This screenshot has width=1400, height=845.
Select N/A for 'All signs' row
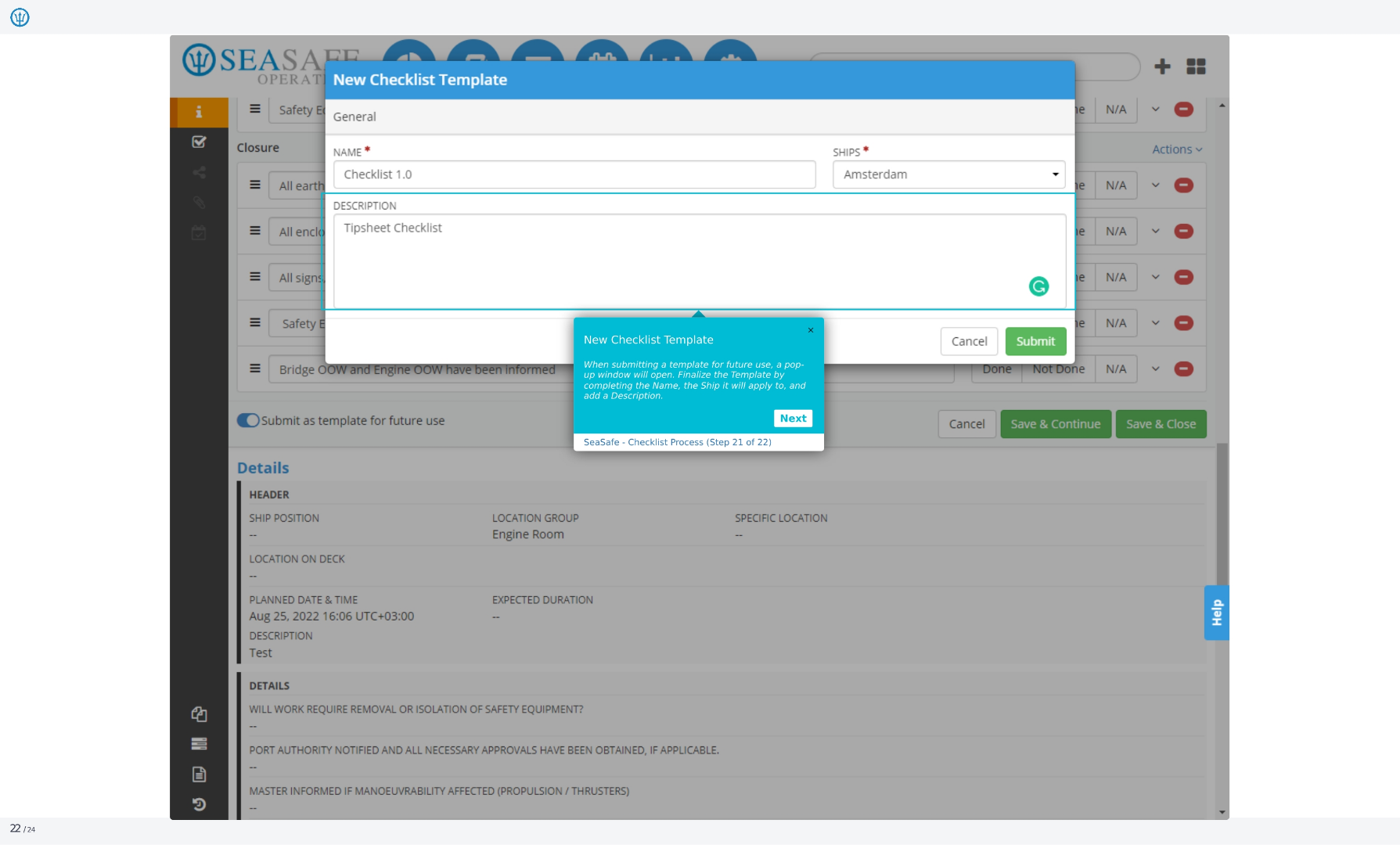[1116, 277]
